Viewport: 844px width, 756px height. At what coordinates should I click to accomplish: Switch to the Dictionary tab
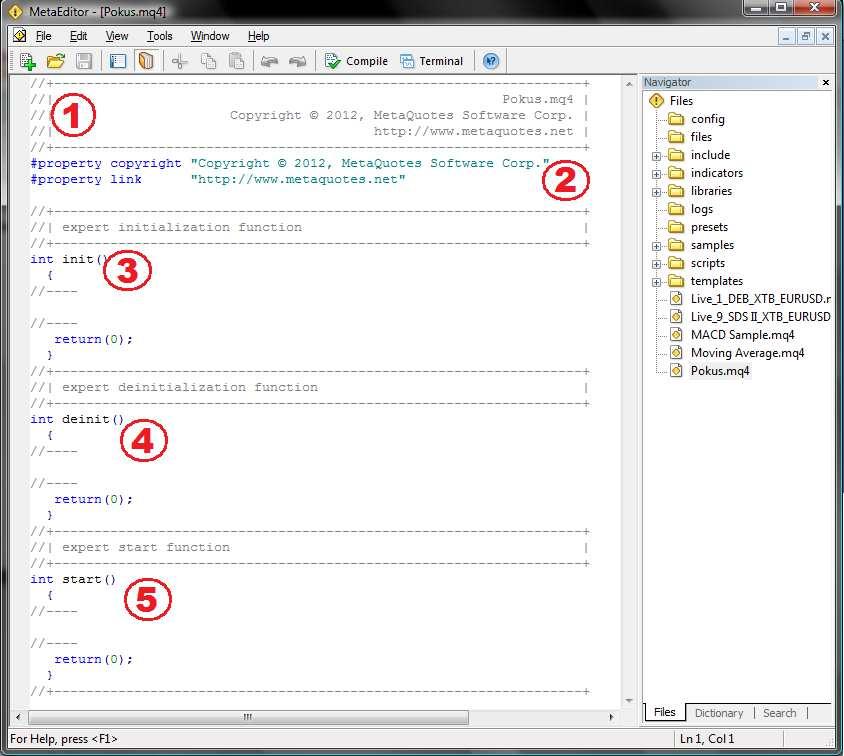pos(719,713)
